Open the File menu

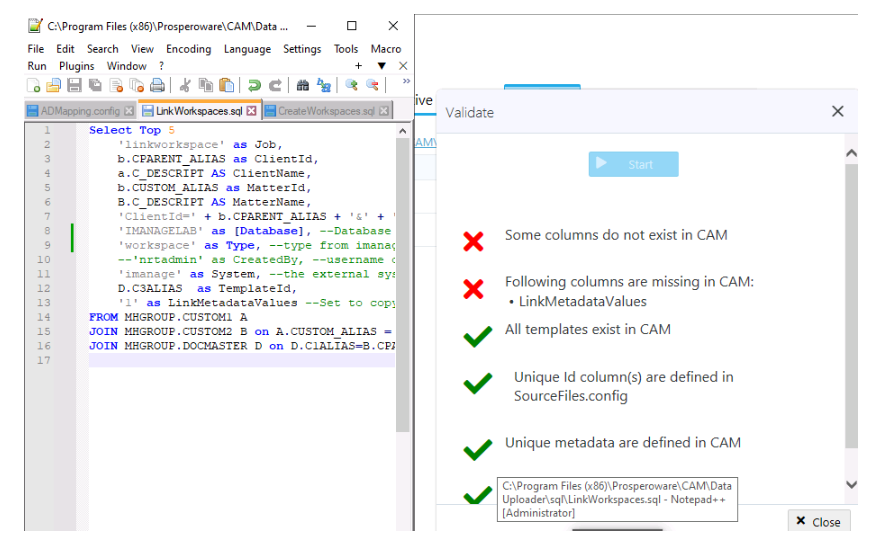(35, 49)
